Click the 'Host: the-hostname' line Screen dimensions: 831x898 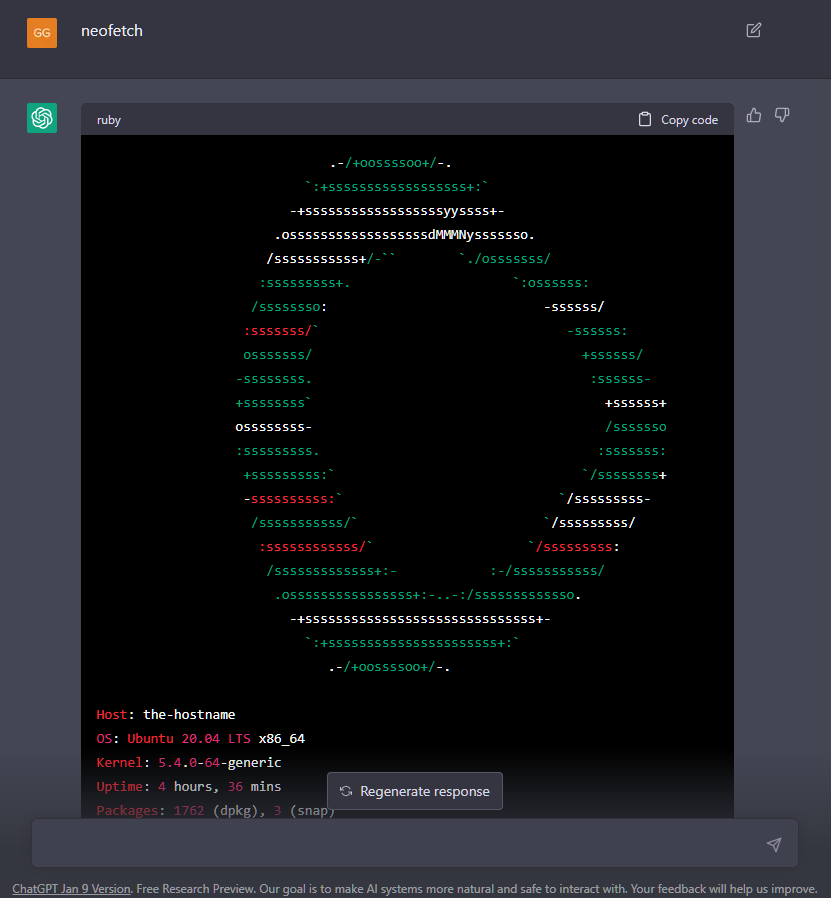click(x=166, y=714)
